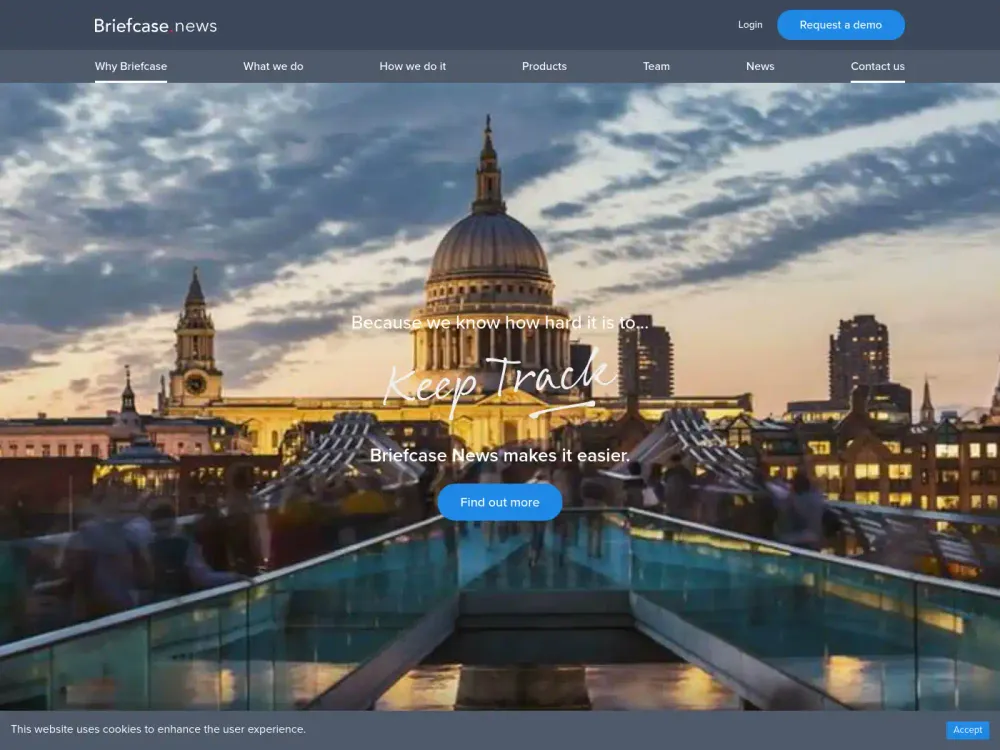Image resolution: width=1000 pixels, height=750 pixels.
Task: Go to the Why Briefcase tab
Action: tap(131, 66)
